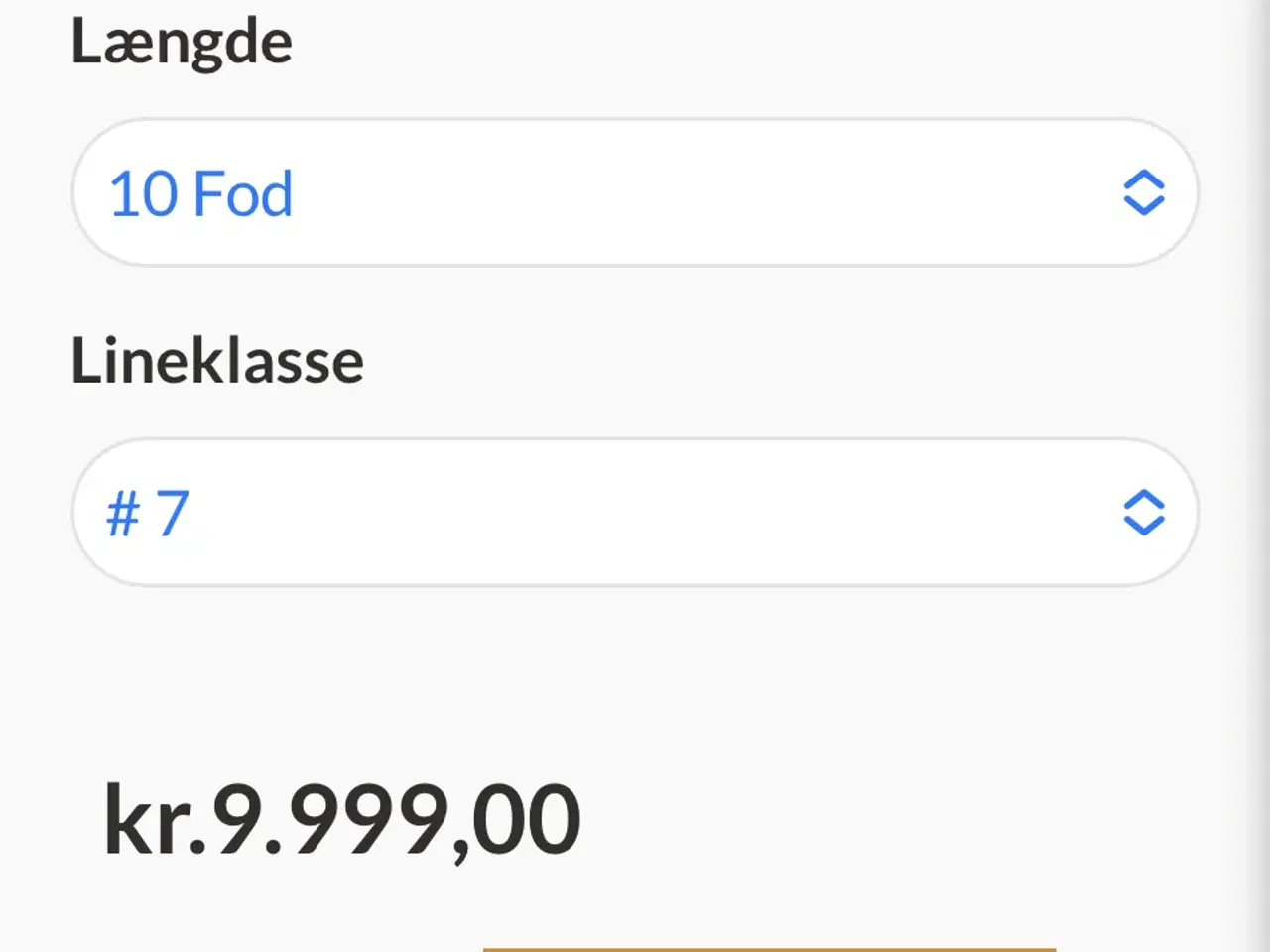Click the Lineklasse label
Screen dimensions: 1270x952
(x=217, y=360)
